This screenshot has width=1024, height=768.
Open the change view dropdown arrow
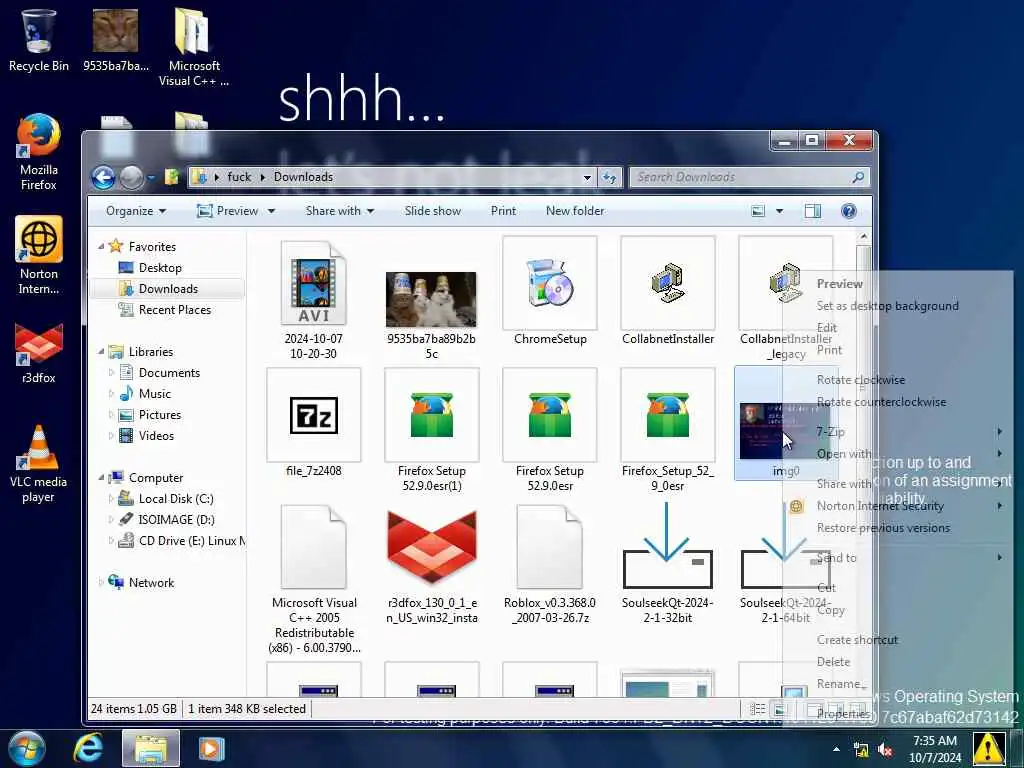(779, 211)
